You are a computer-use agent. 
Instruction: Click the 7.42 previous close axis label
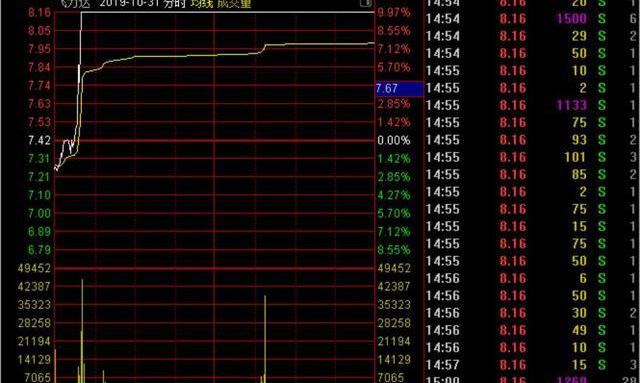click(x=40, y=140)
